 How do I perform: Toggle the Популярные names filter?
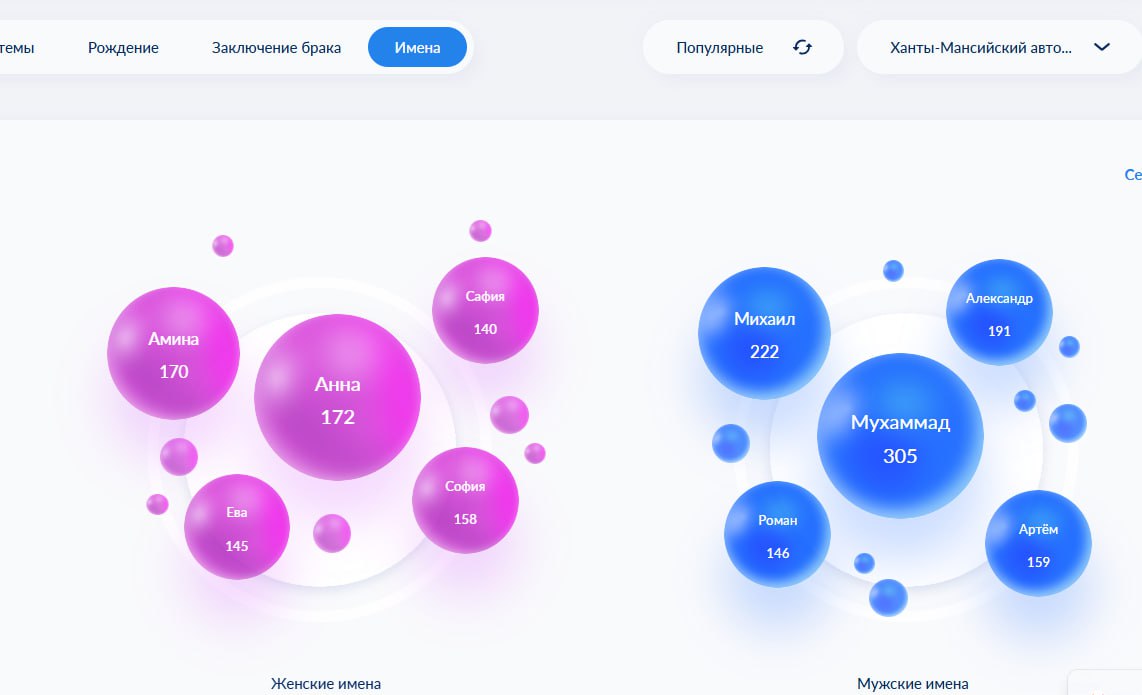[x=720, y=47]
